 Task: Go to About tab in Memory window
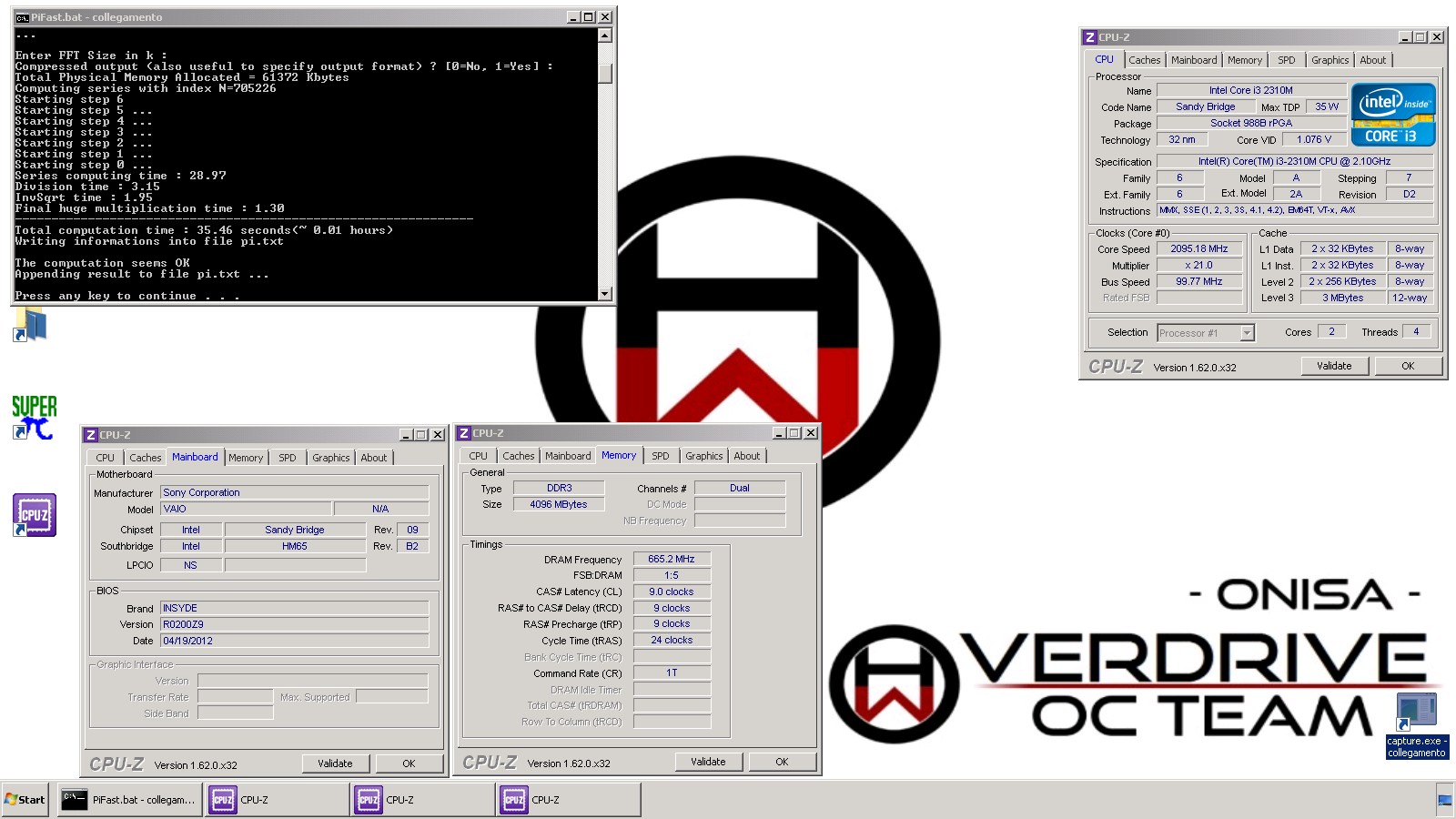click(x=746, y=456)
